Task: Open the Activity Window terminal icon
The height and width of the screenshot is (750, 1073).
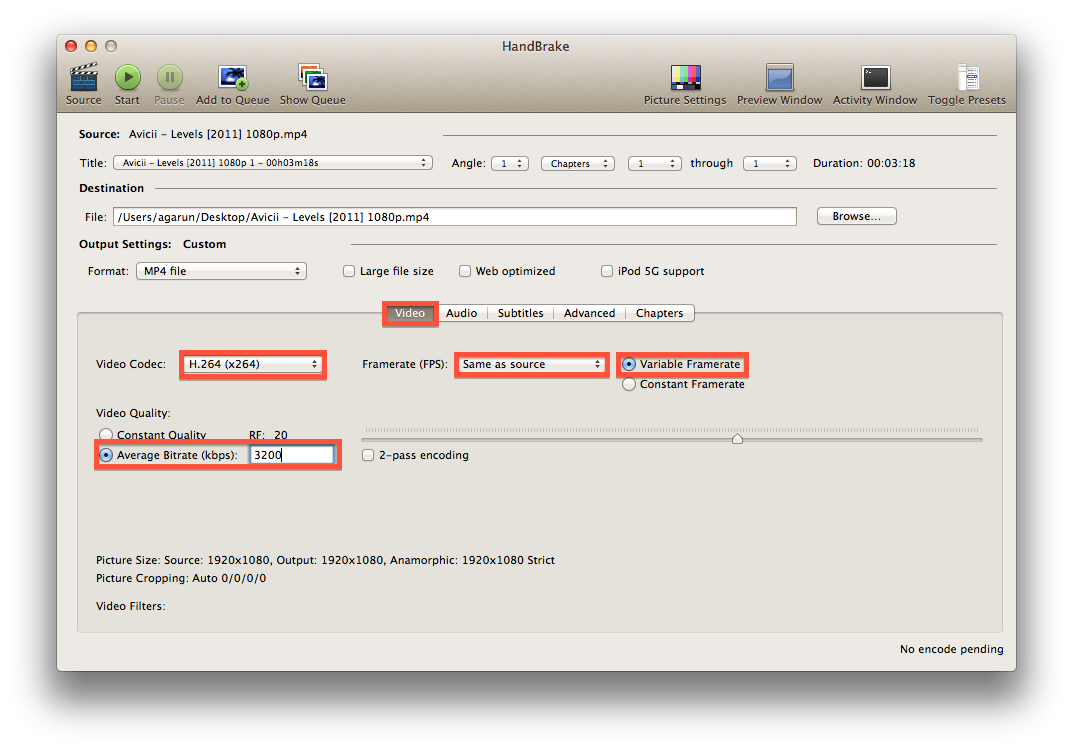Action: [x=875, y=77]
